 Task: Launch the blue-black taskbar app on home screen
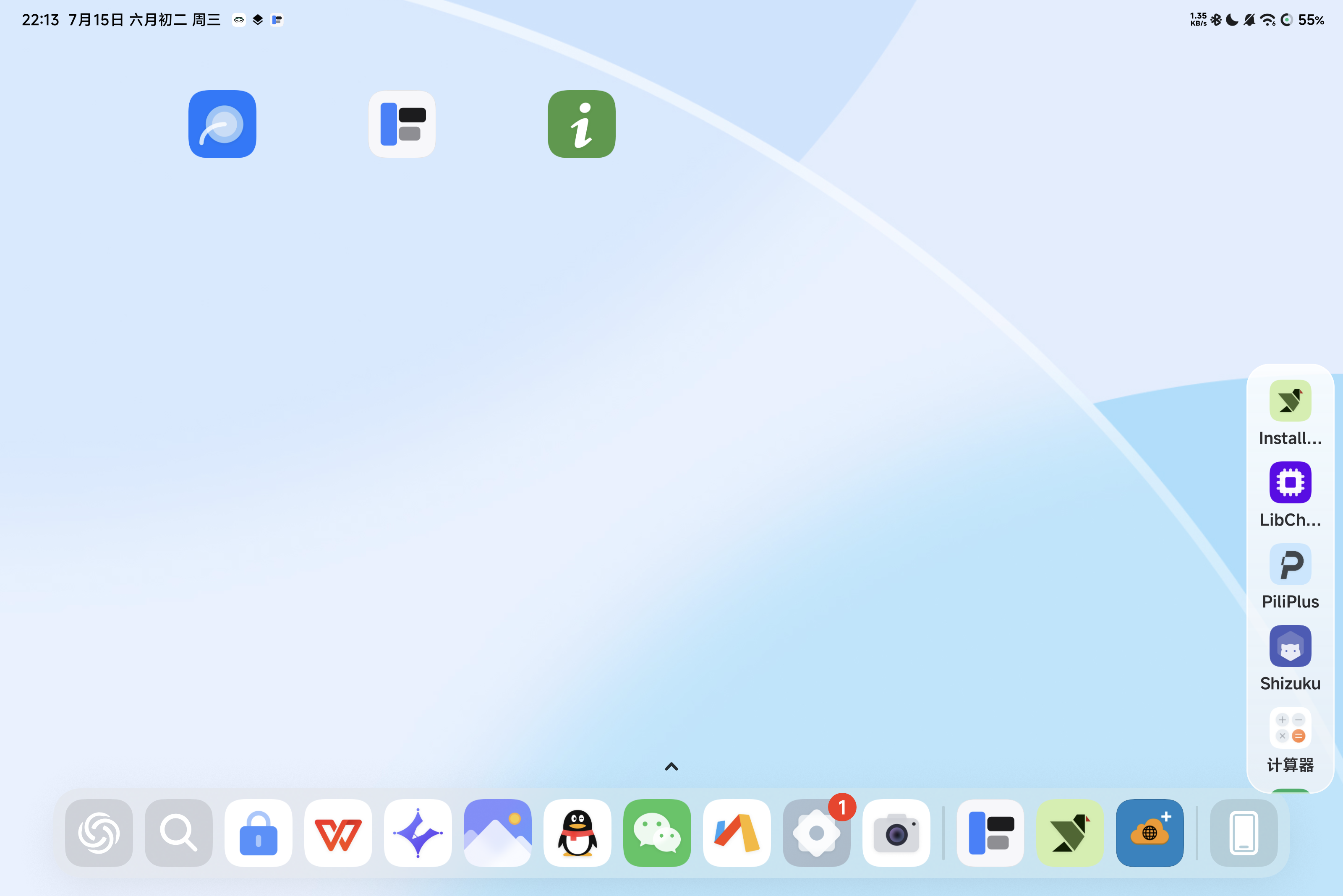click(402, 124)
